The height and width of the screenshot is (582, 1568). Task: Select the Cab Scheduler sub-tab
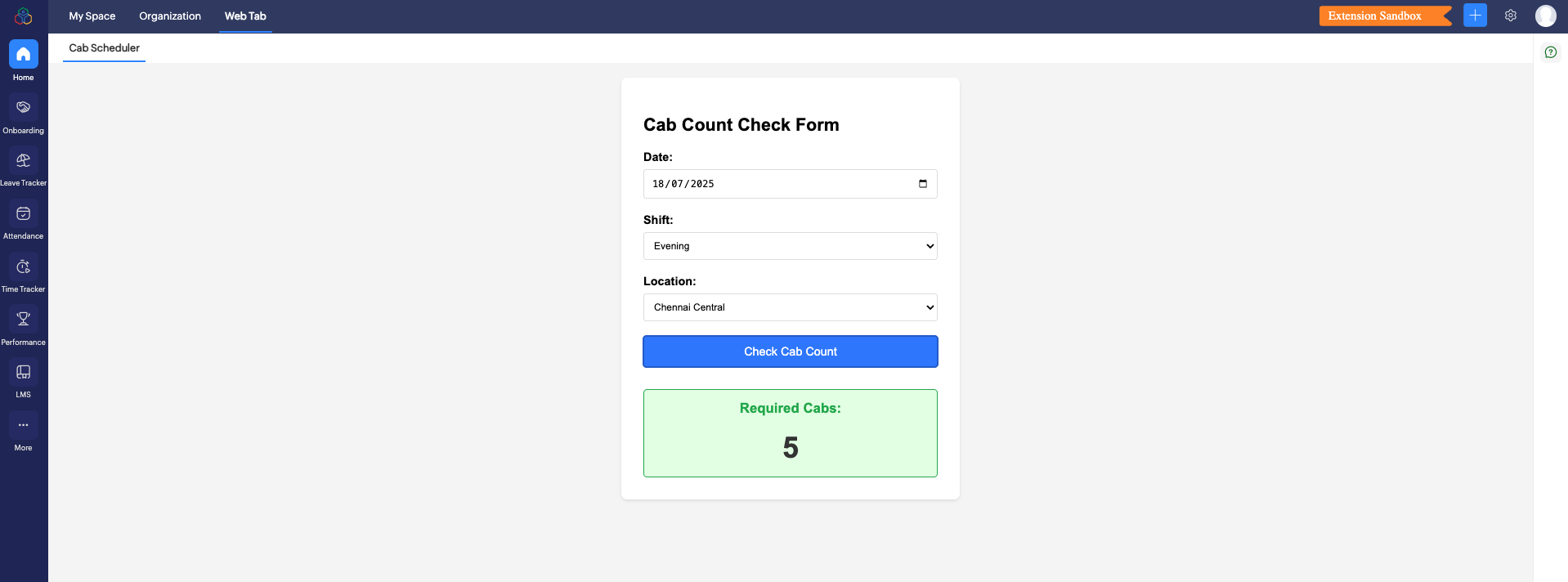pyautogui.click(x=104, y=48)
